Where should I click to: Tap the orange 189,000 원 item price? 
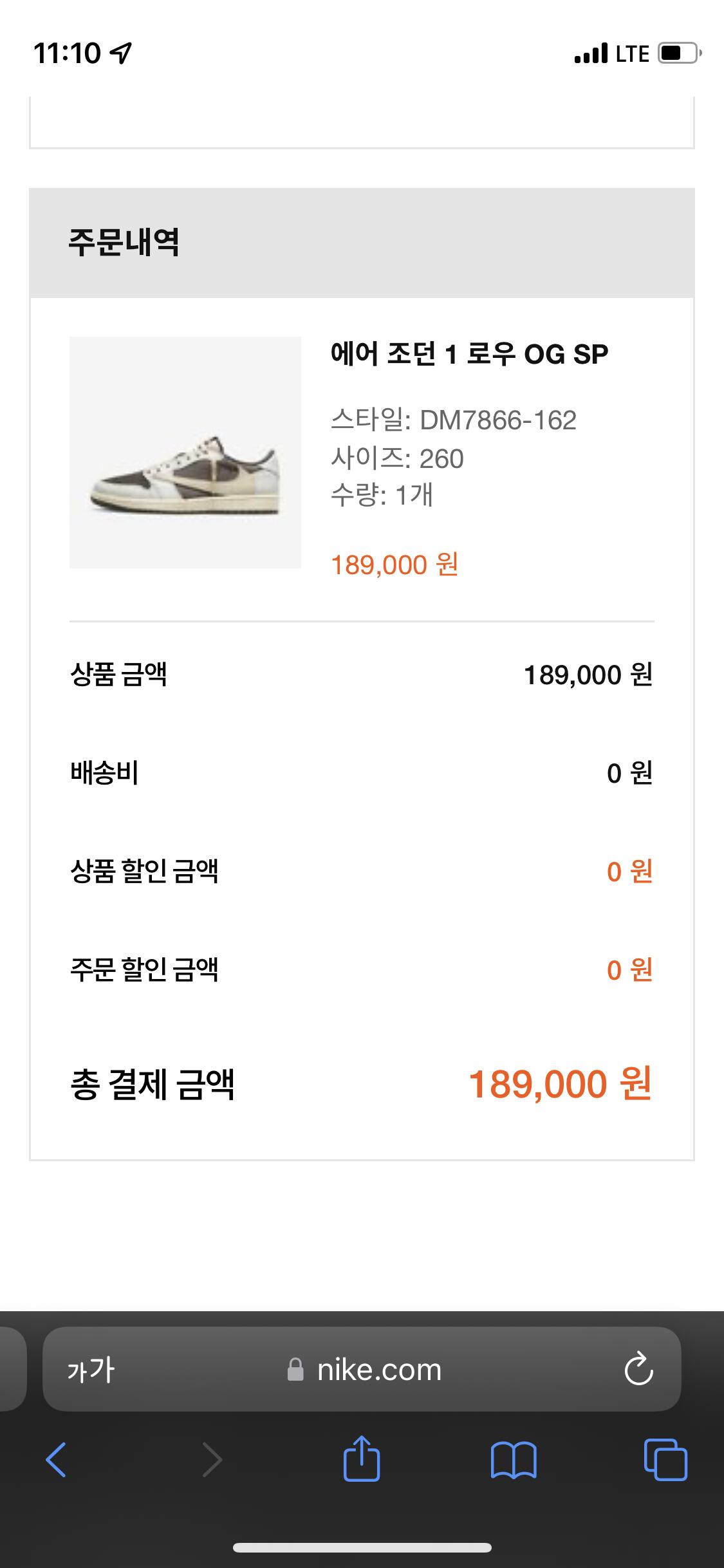click(394, 565)
